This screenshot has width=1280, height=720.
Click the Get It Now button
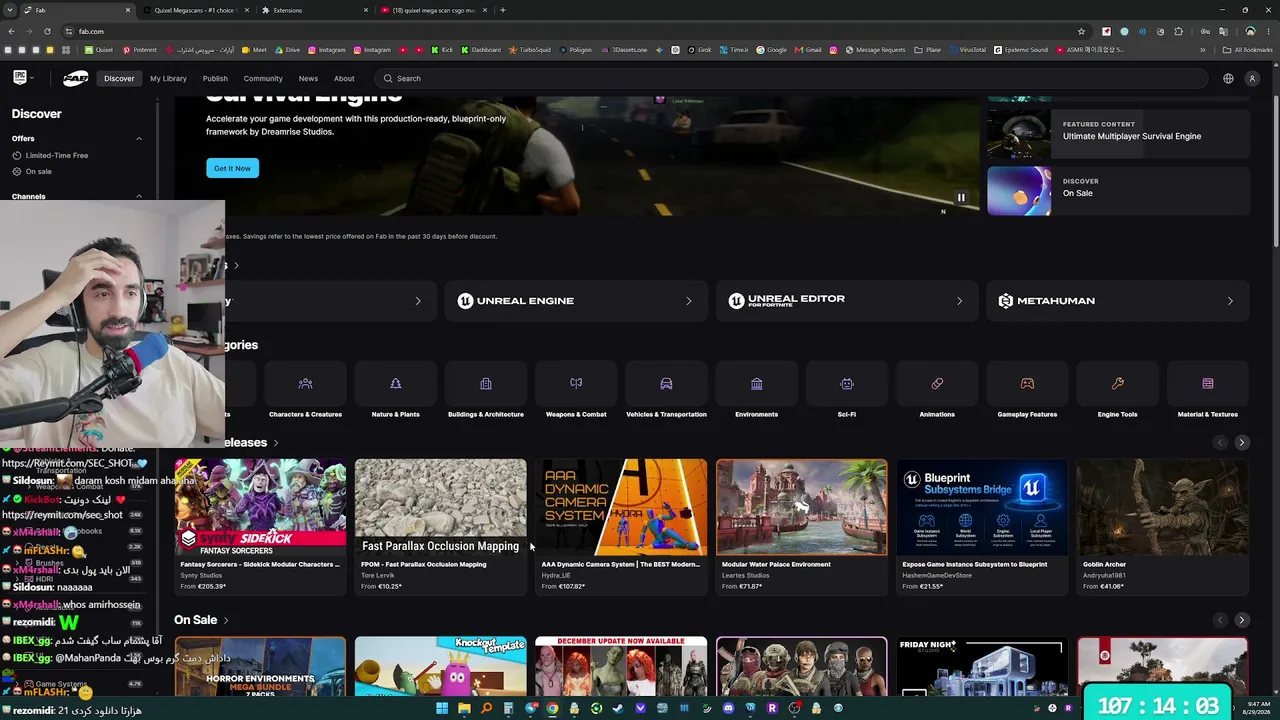232,168
